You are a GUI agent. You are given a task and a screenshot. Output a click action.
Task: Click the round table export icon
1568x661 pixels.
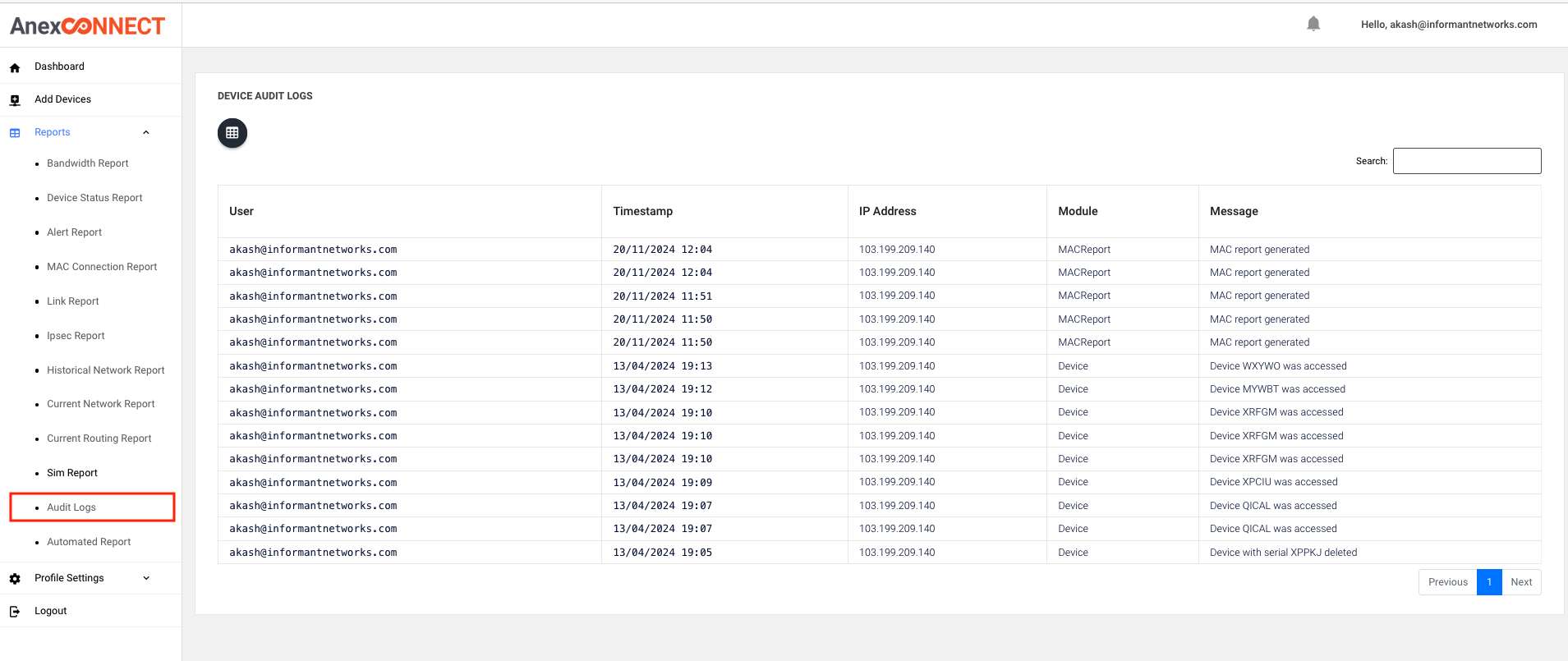coord(232,133)
